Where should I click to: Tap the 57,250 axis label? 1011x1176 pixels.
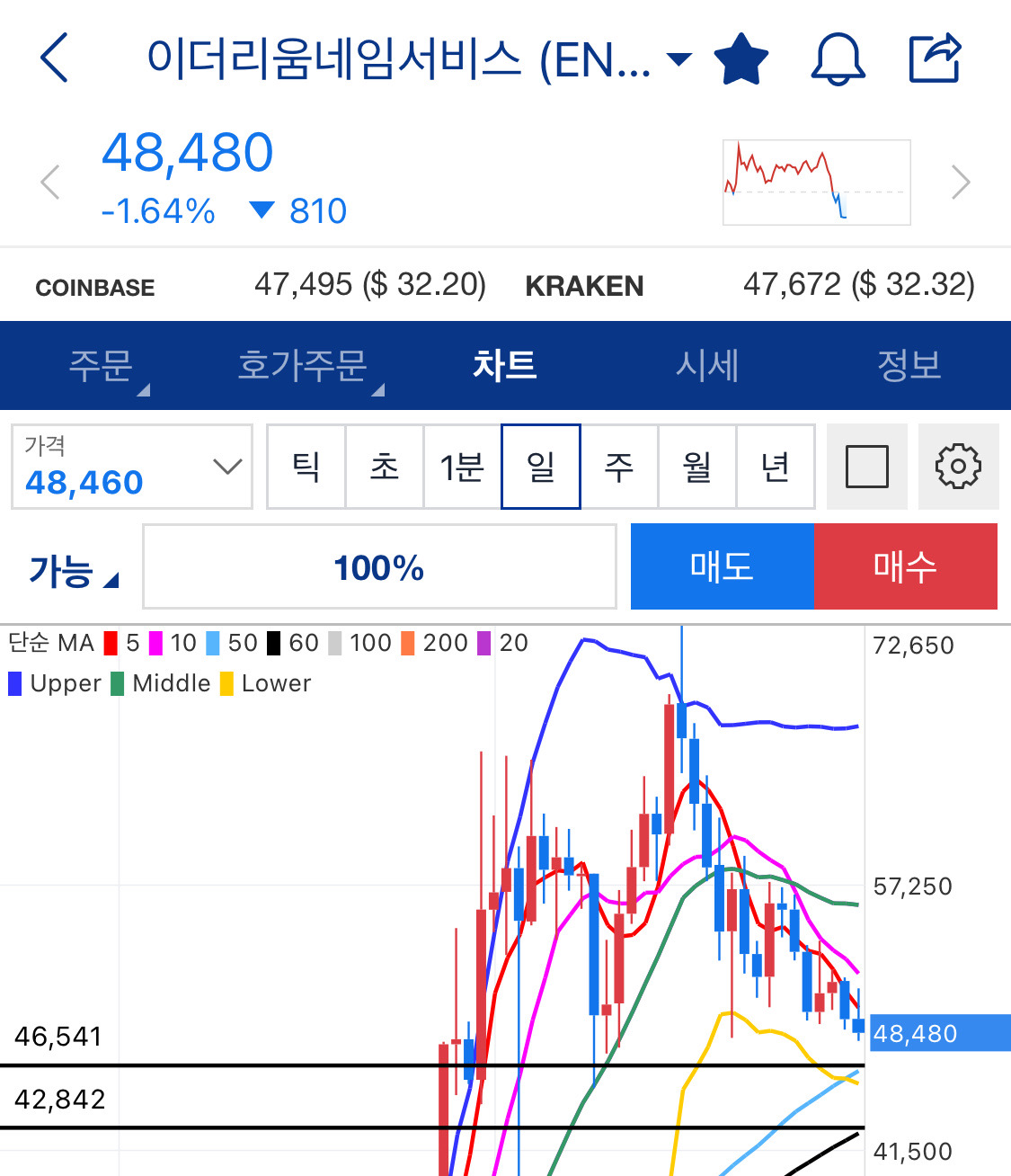(912, 886)
